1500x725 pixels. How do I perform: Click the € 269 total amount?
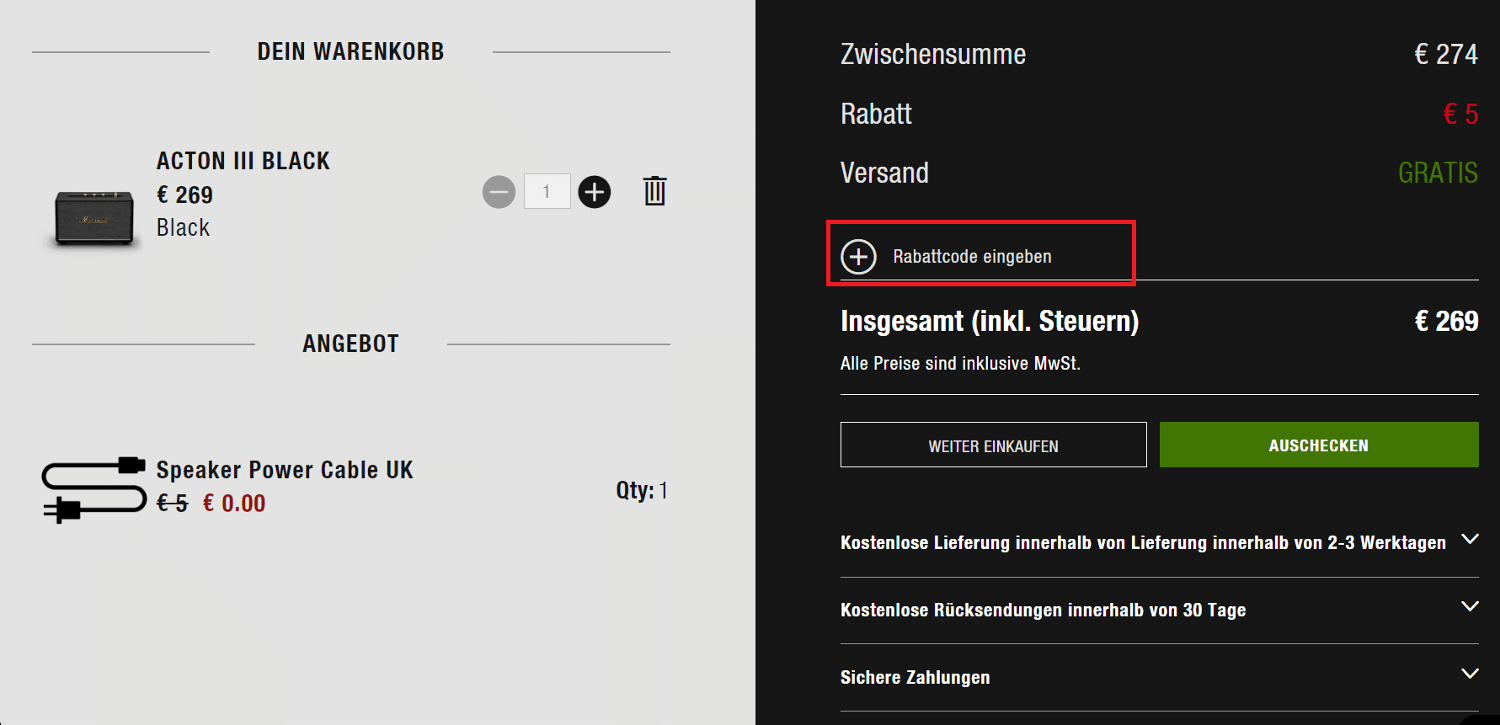pos(1446,321)
